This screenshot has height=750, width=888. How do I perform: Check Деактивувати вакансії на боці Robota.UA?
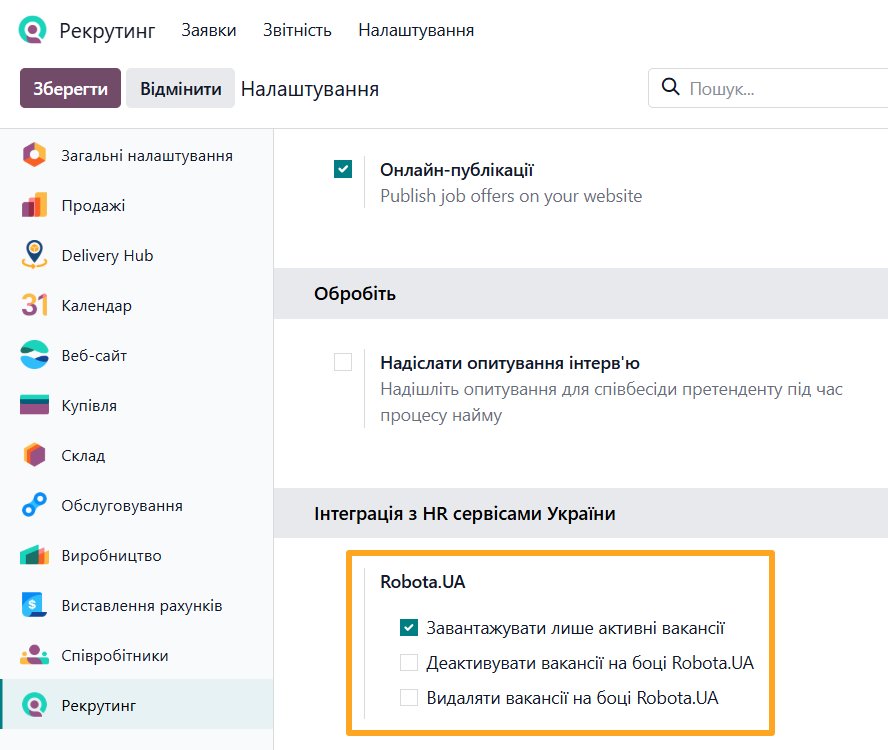tap(409, 662)
